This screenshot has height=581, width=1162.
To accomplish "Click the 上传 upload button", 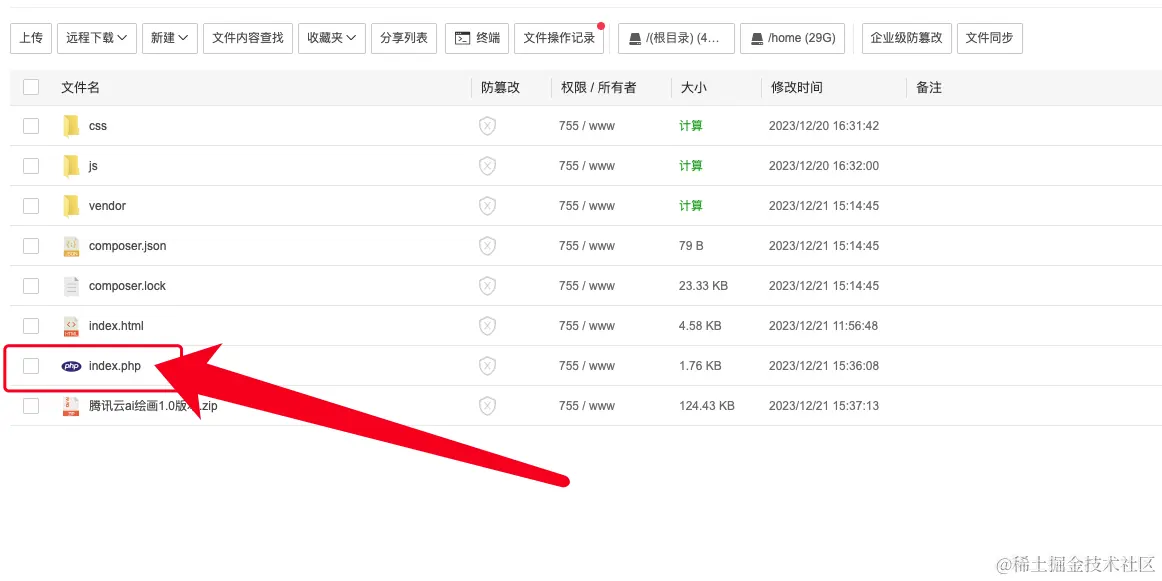I will 31,38.
